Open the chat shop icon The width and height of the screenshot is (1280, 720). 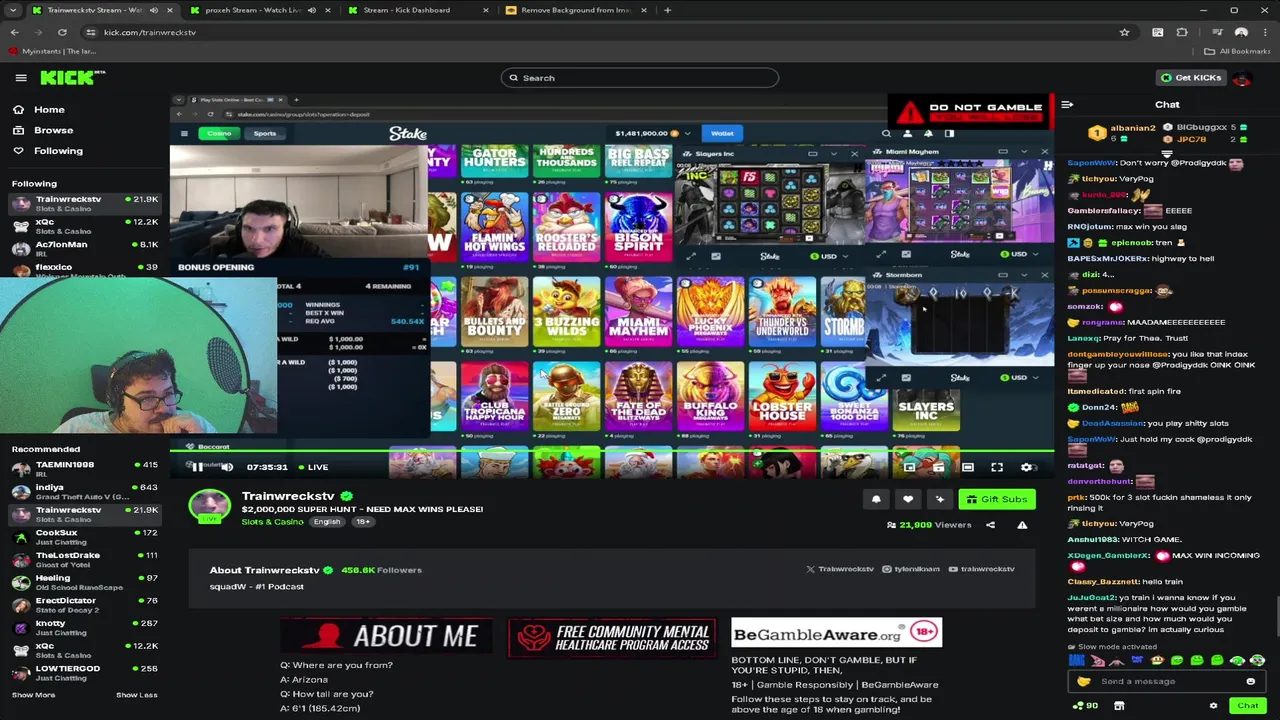click(x=1119, y=705)
